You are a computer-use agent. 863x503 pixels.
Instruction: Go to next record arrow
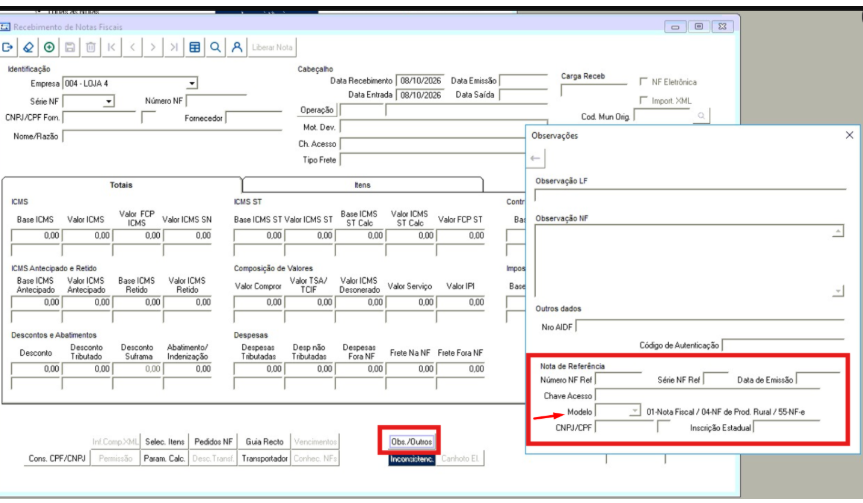pos(153,47)
